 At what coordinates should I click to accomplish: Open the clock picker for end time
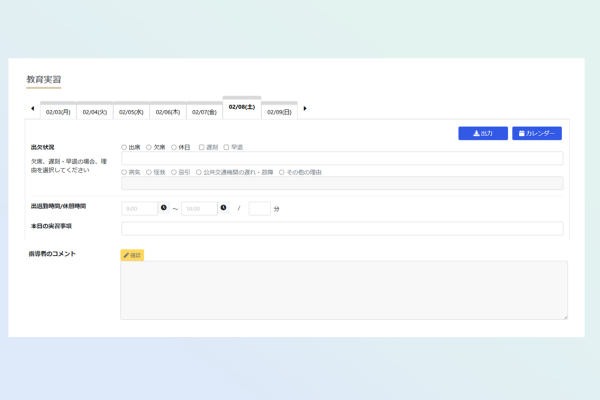point(223,208)
